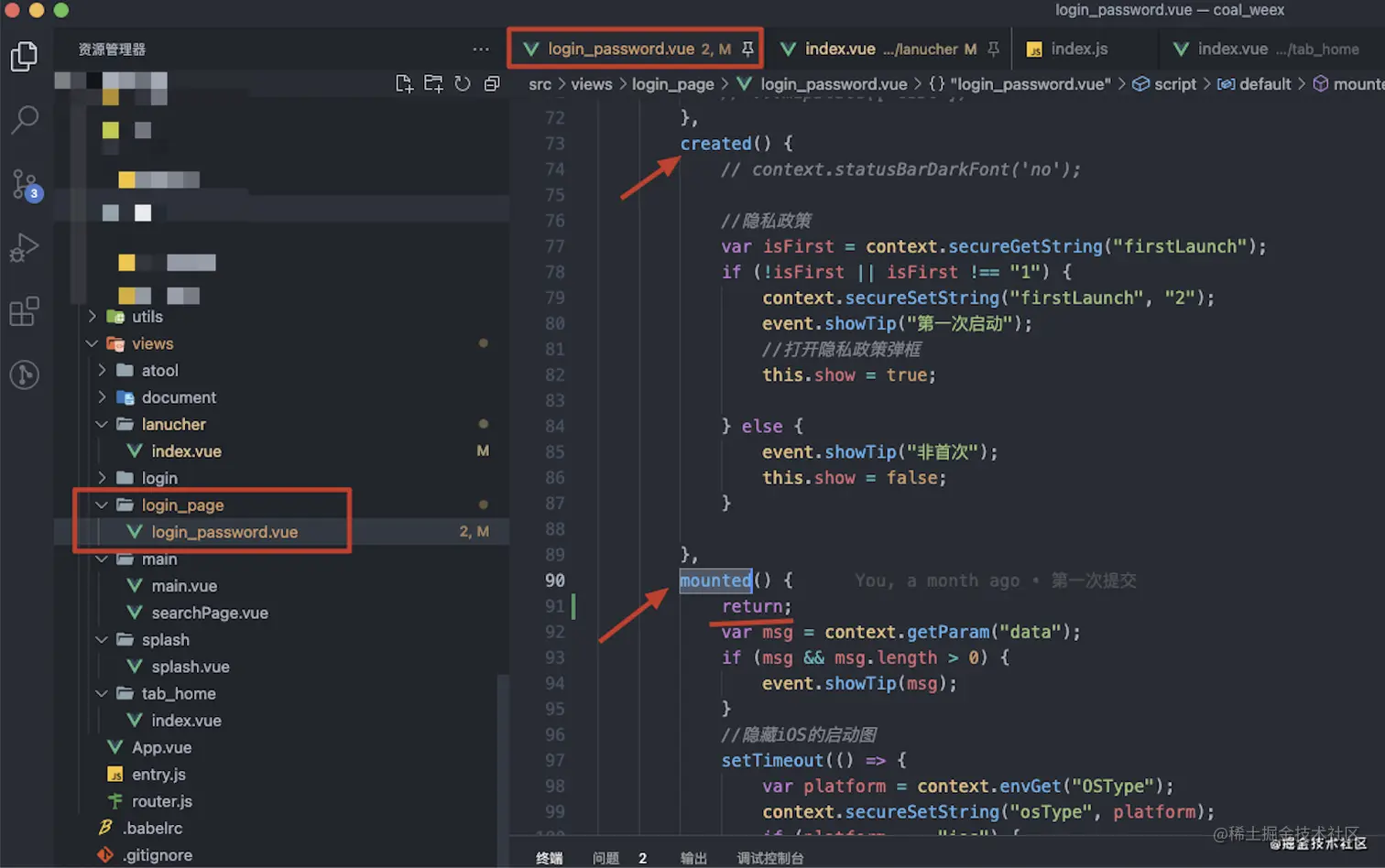Open the 终端 panel tab
1385x868 pixels.
[549, 858]
